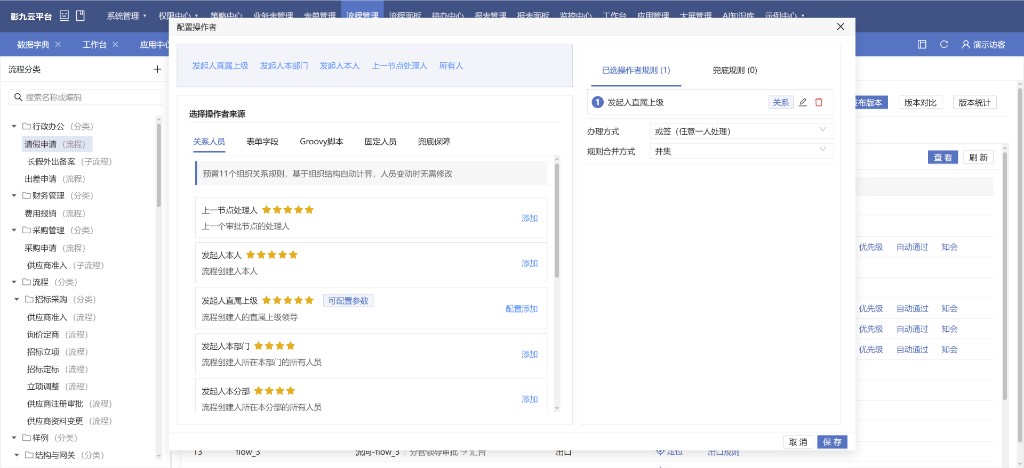Collapse the 采购管理 category node
The width and height of the screenshot is (1024, 468).
pos(14,230)
